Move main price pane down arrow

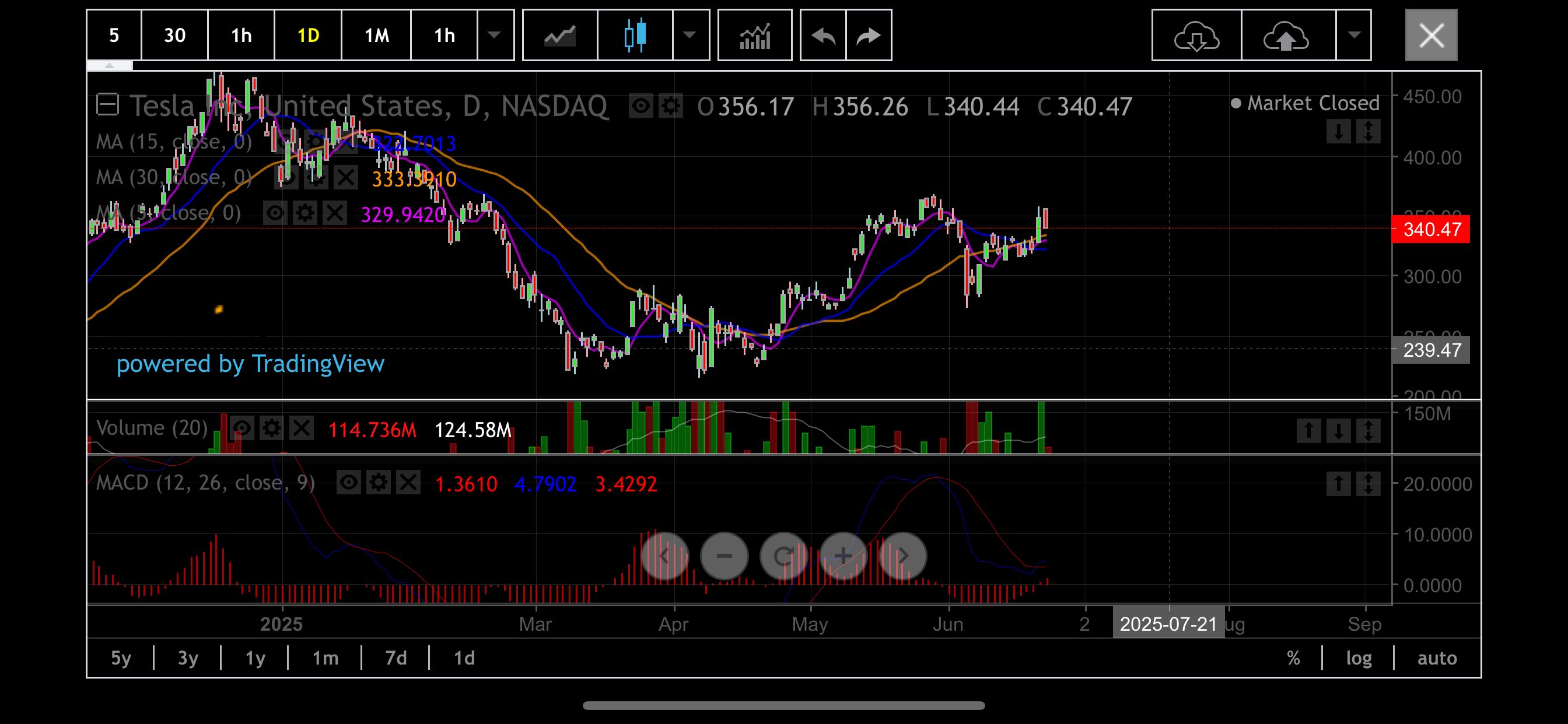click(x=1339, y=131)
